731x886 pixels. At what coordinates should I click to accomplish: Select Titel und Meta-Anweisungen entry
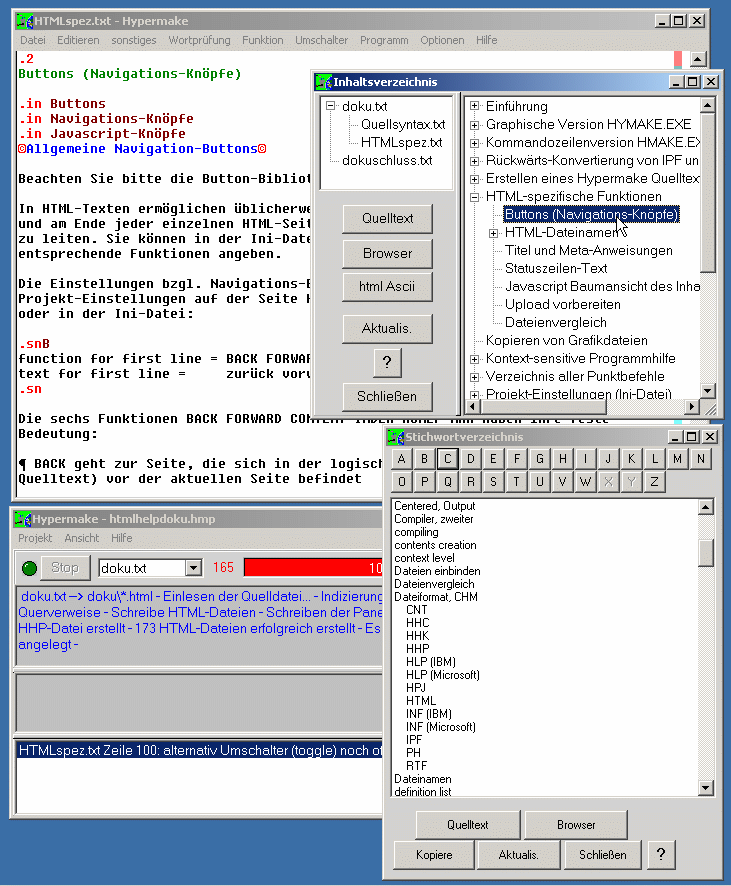click(589, 250)
